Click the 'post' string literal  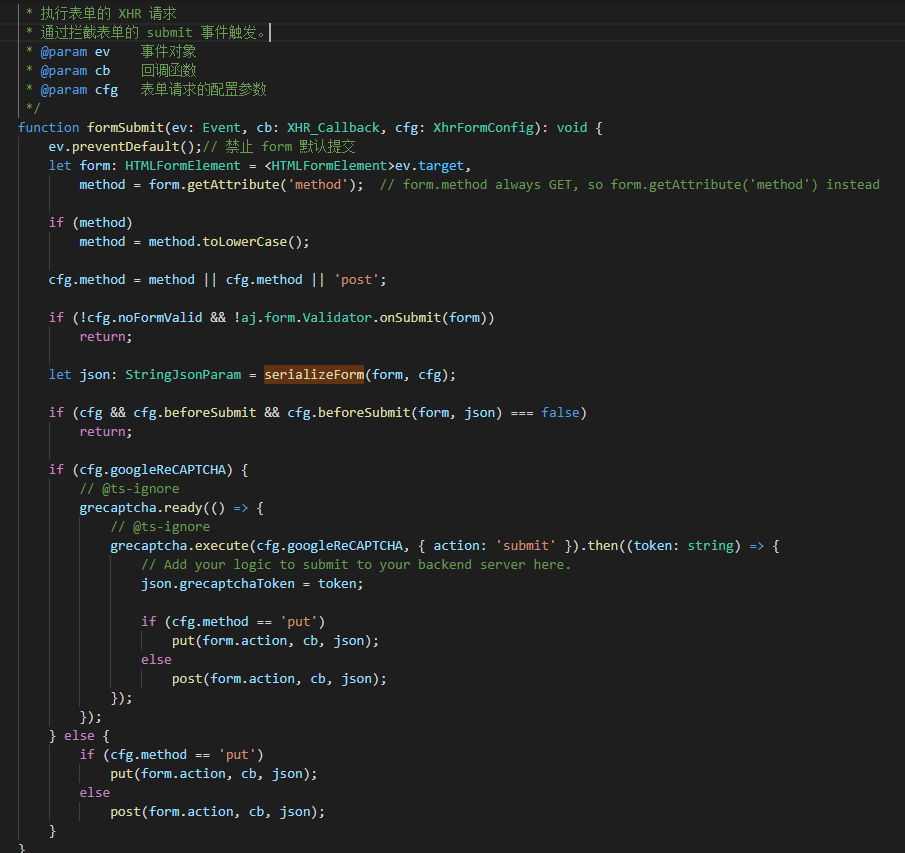356,280
